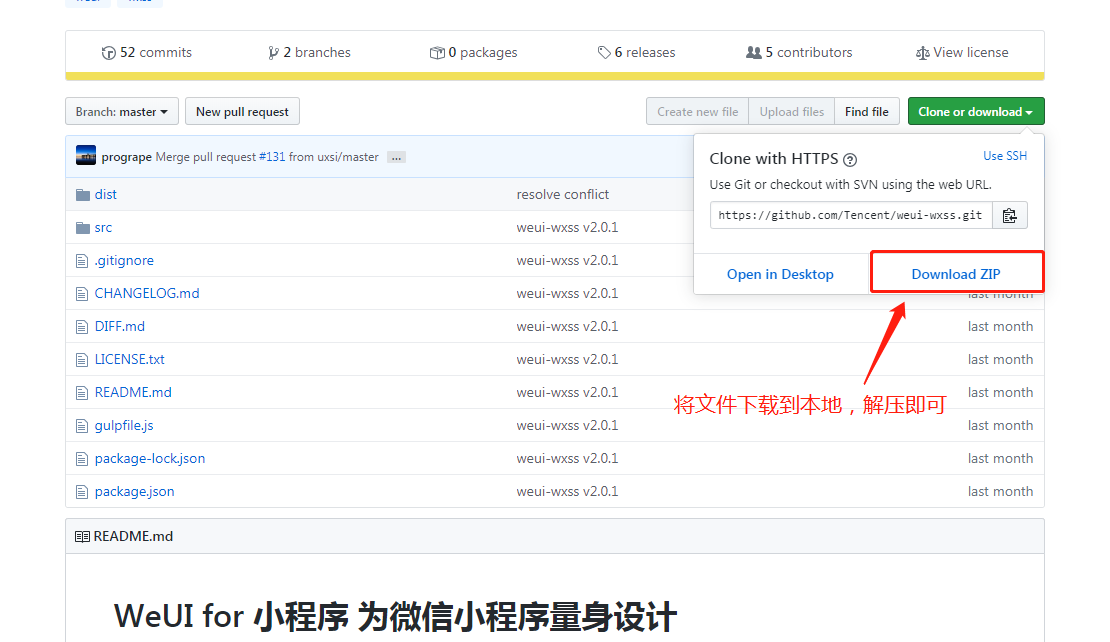1110x642 pixels.
Task: Click 'weui-wxss v2.0.1' message on package.json row
Action: pyautogui.click(x=567, y=492)
